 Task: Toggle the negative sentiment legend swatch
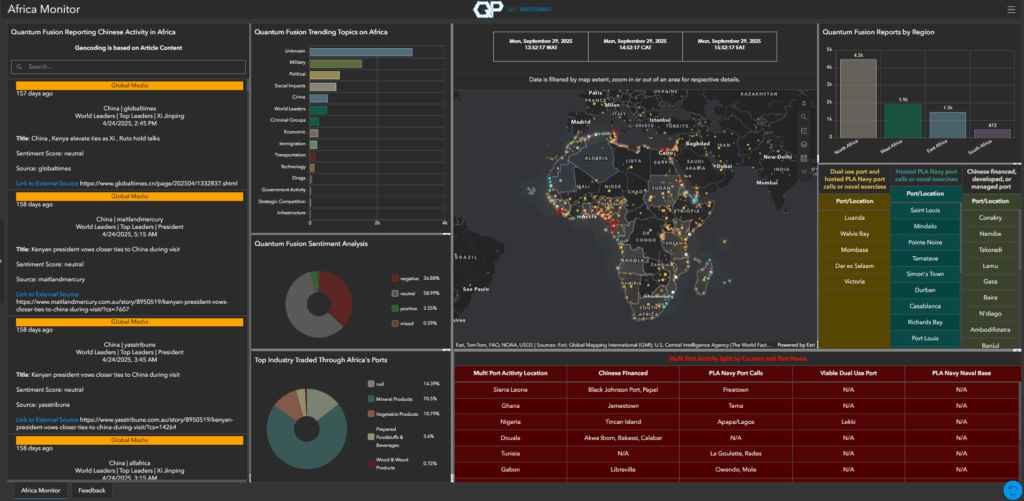pos(396,277)
